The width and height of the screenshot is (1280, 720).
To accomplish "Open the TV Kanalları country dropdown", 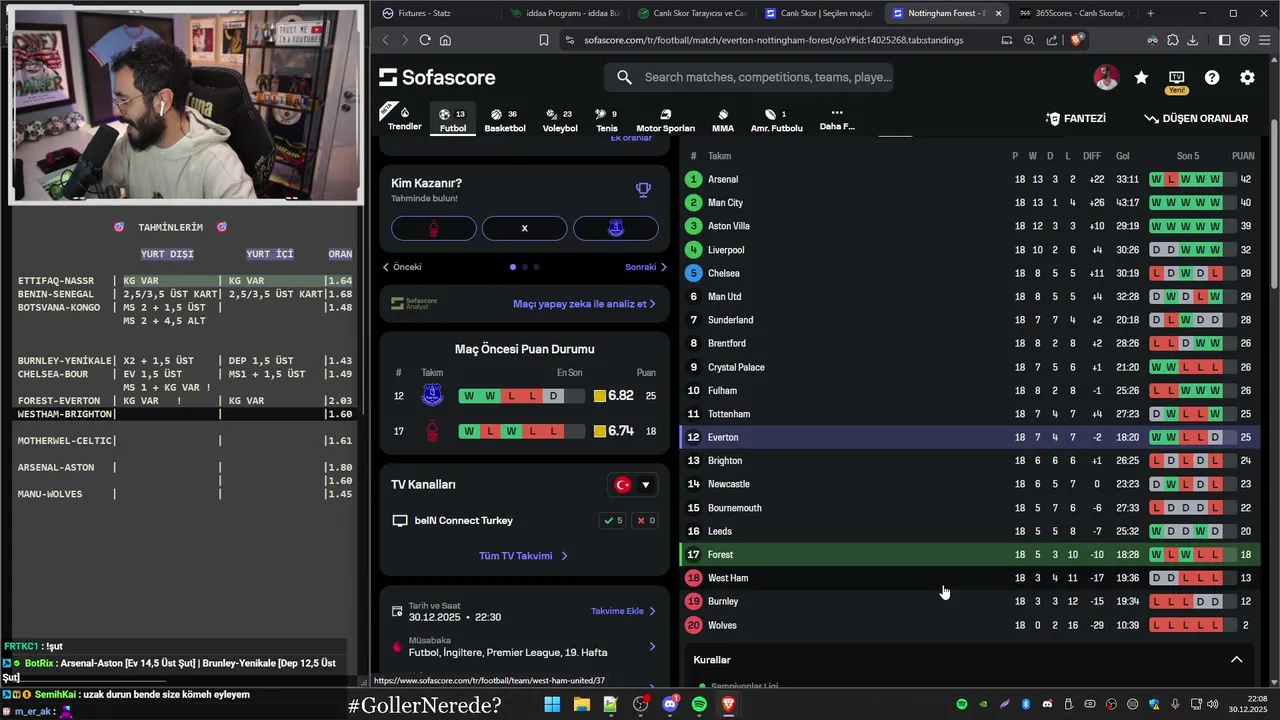I will [x=634, y=485].
